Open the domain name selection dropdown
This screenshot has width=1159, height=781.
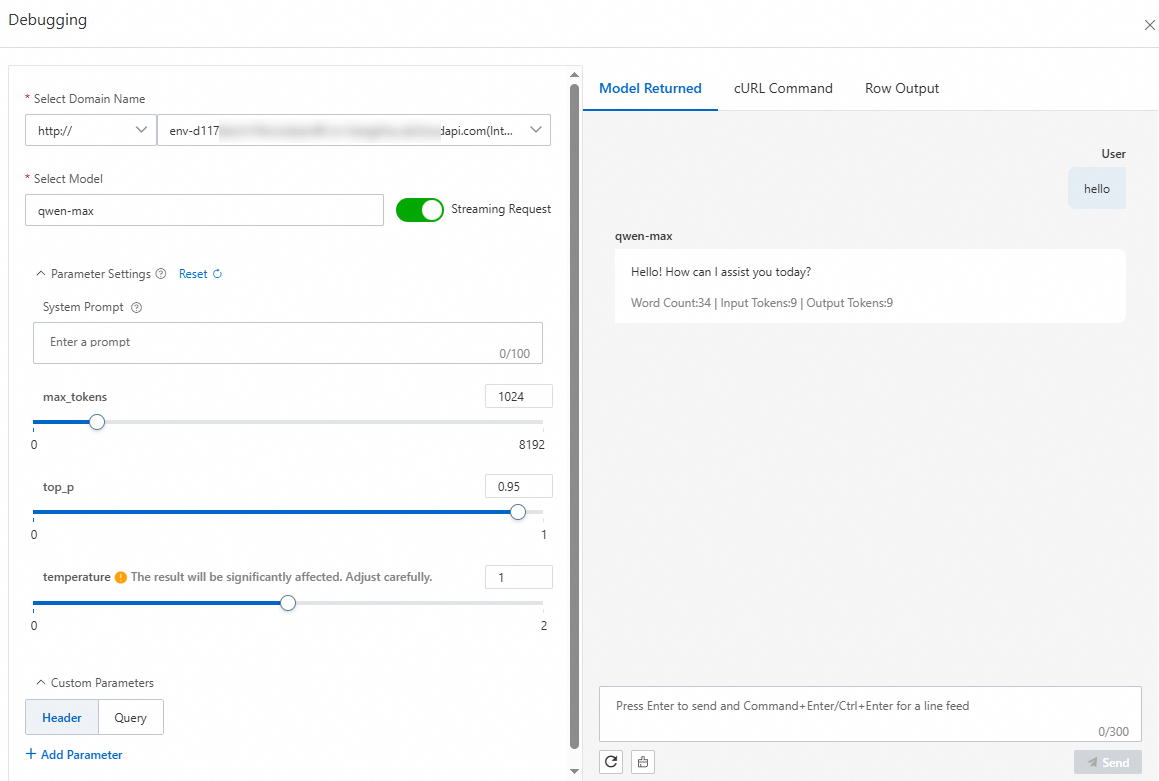535,129
